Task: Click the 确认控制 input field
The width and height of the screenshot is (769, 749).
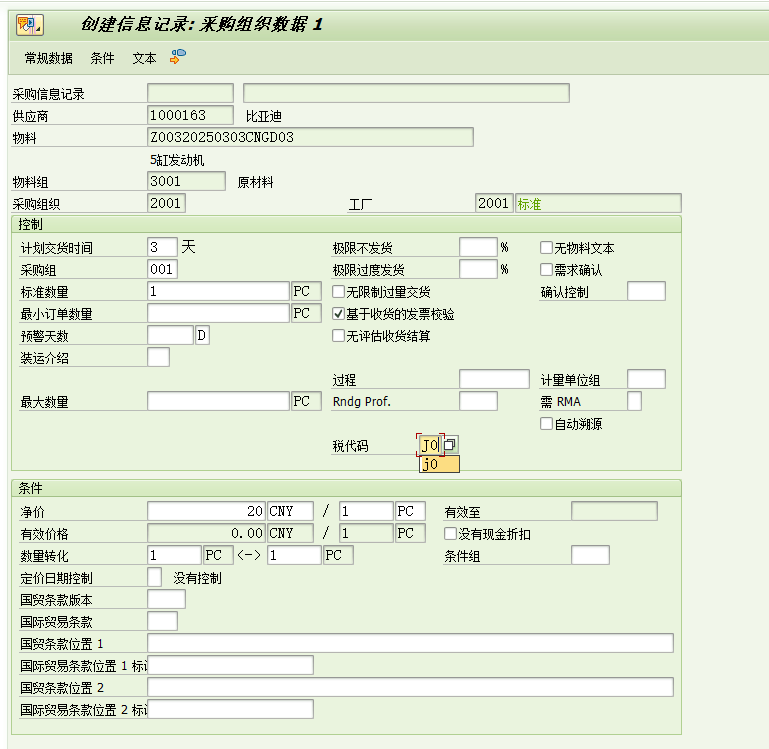Action: click(x=645, y=292)
